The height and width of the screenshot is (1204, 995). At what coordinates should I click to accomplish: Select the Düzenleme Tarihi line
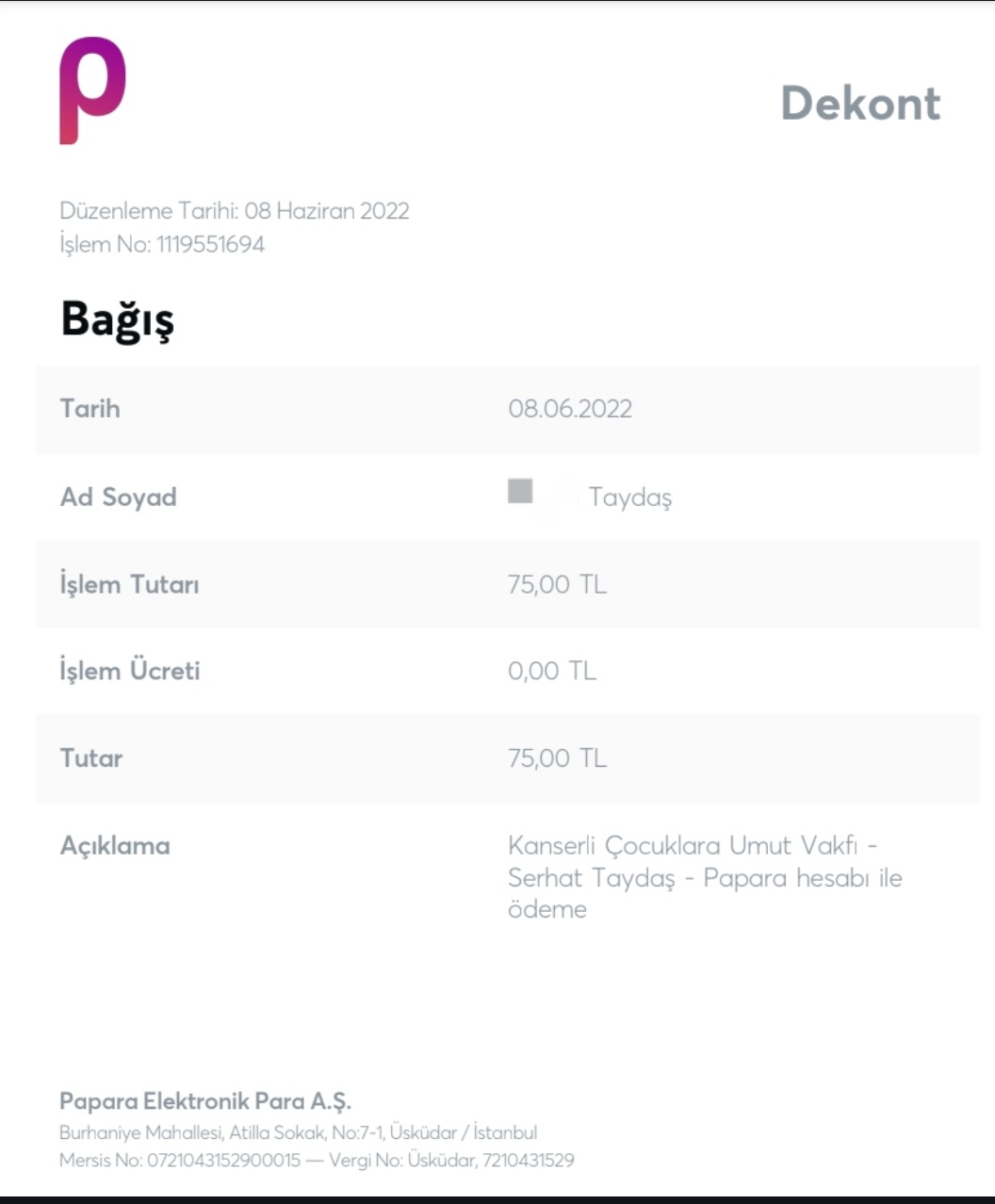tap(235, 211)
